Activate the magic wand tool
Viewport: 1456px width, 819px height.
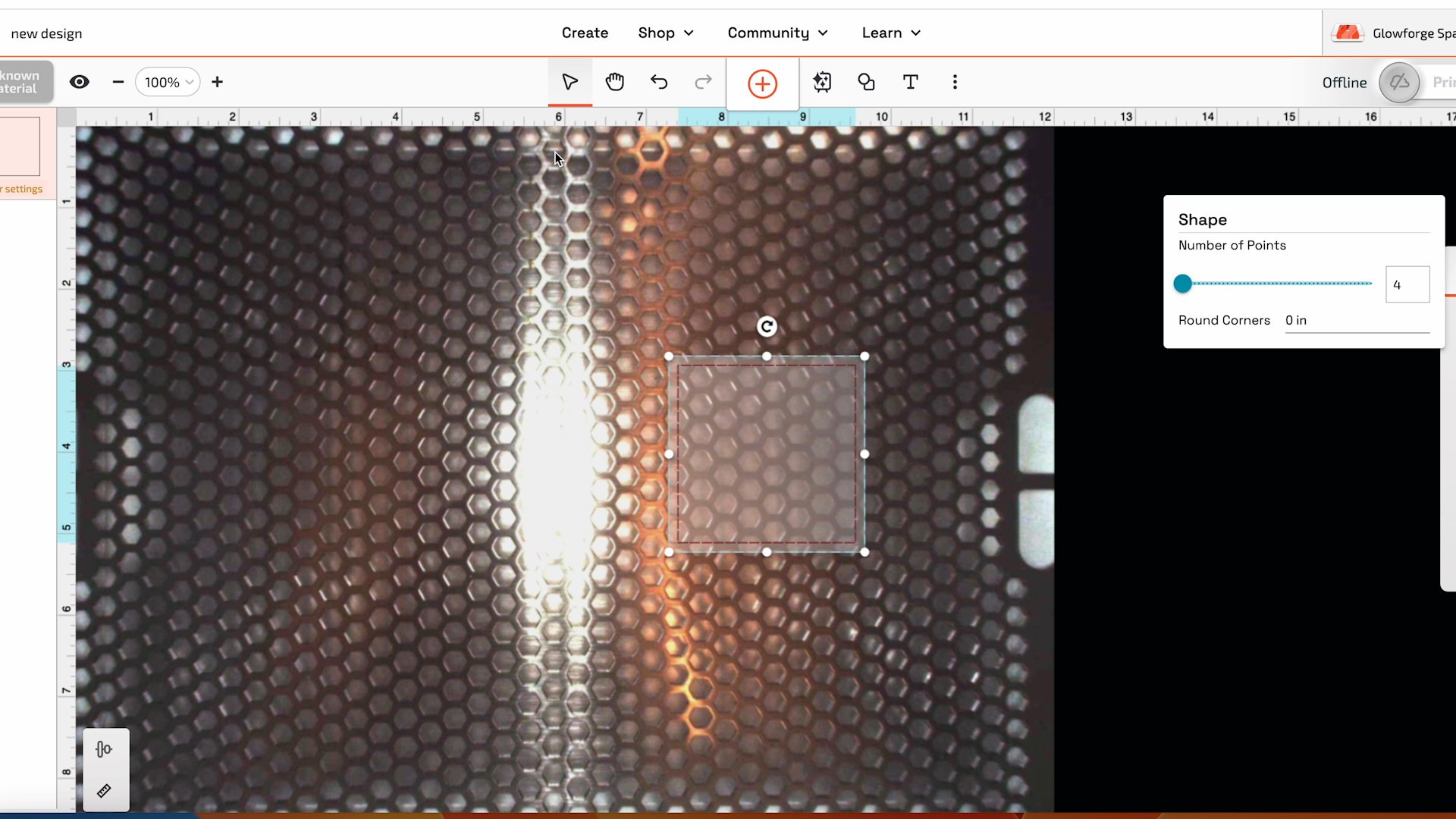[x=820, y=82]
